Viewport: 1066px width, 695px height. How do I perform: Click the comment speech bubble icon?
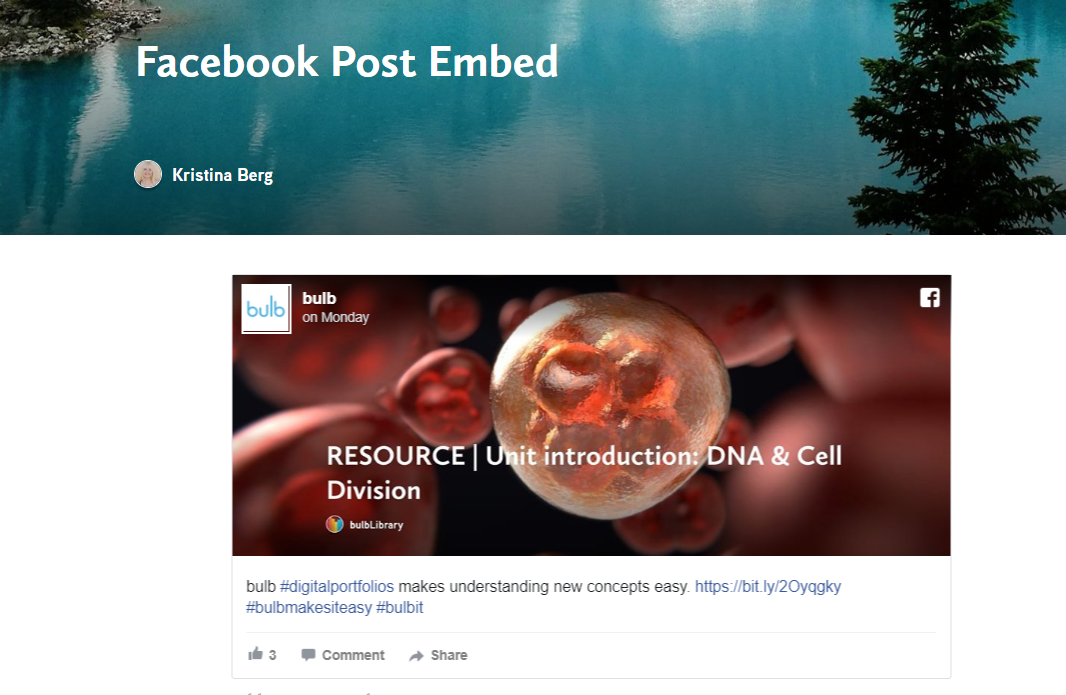(x=308, y=655)
